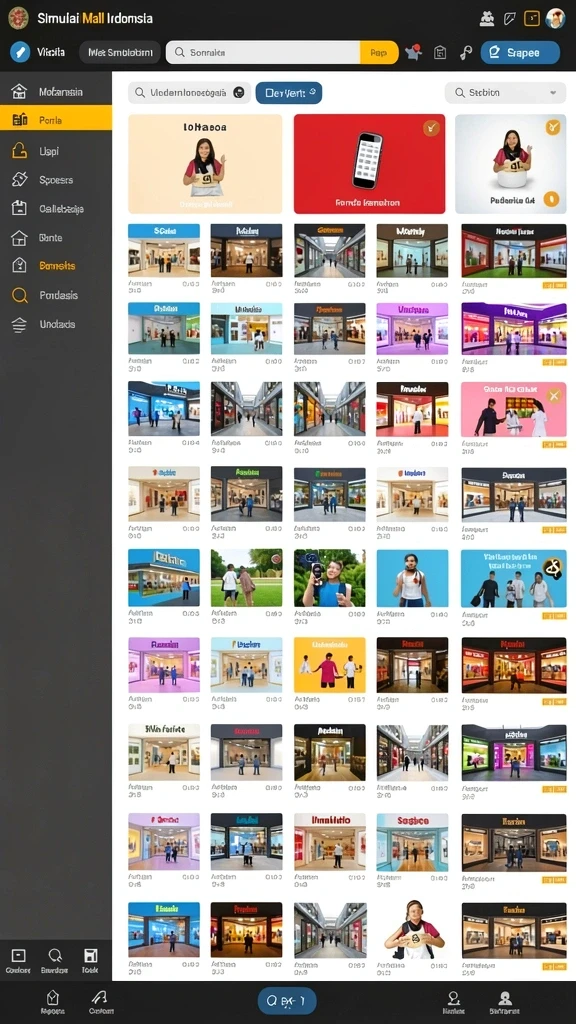The width and height of the screenshot is (576, 1024).
Task: Click the yellow Pap search button
Action: click(x=379, y=53)
